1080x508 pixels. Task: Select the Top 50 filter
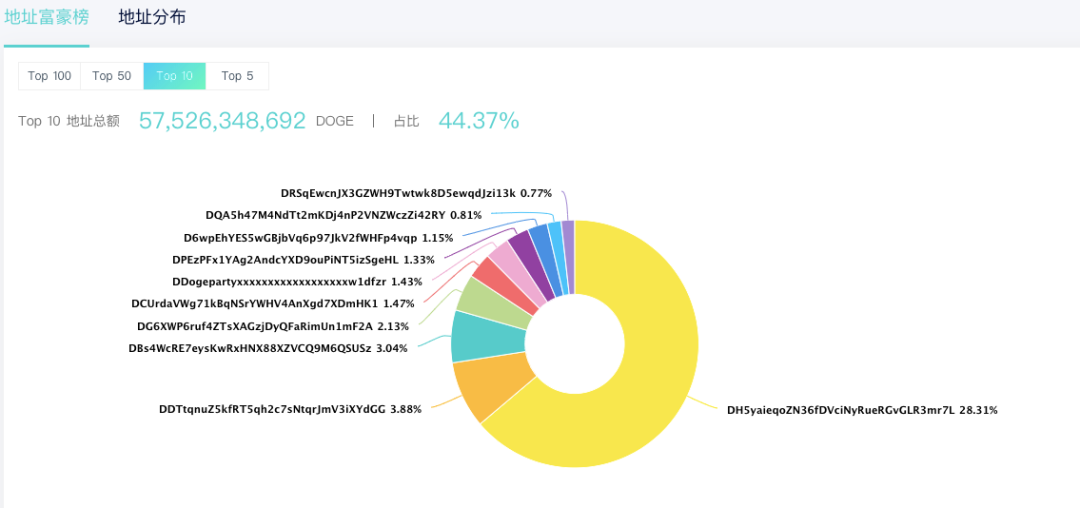pos(111,76)
